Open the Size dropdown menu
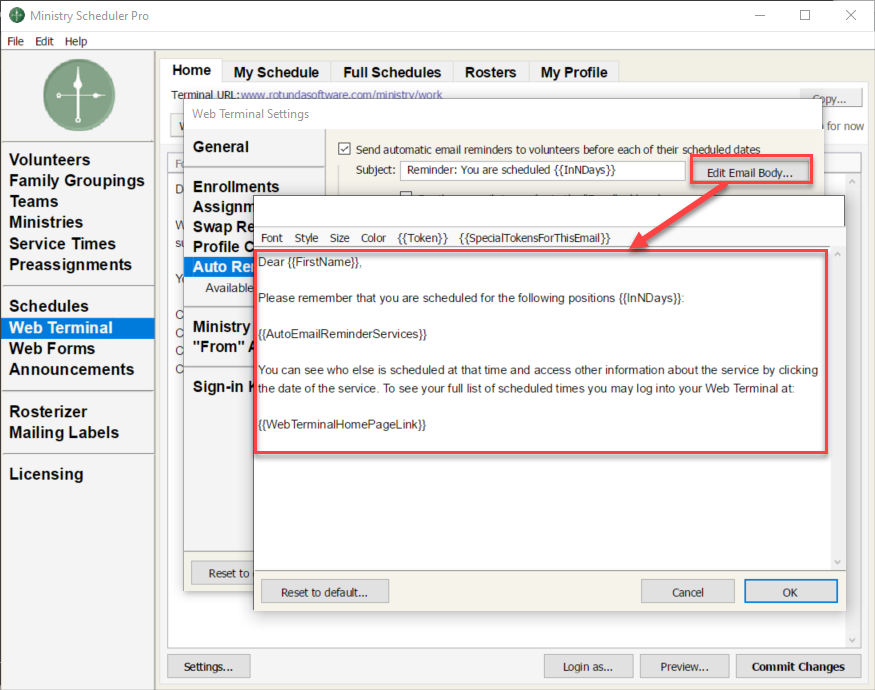Image resolution: width=875 pixels, height=690 pixels. click(339, 238)
